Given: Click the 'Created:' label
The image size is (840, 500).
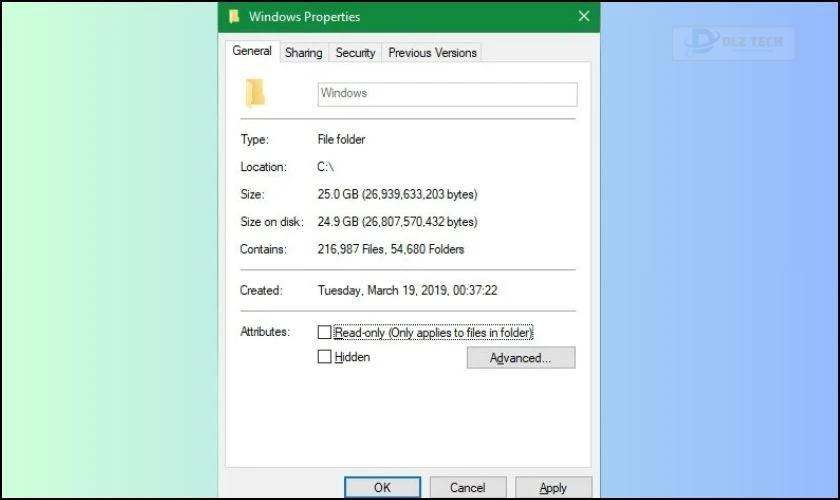Looking at the screenshot, I should [261, 290].
